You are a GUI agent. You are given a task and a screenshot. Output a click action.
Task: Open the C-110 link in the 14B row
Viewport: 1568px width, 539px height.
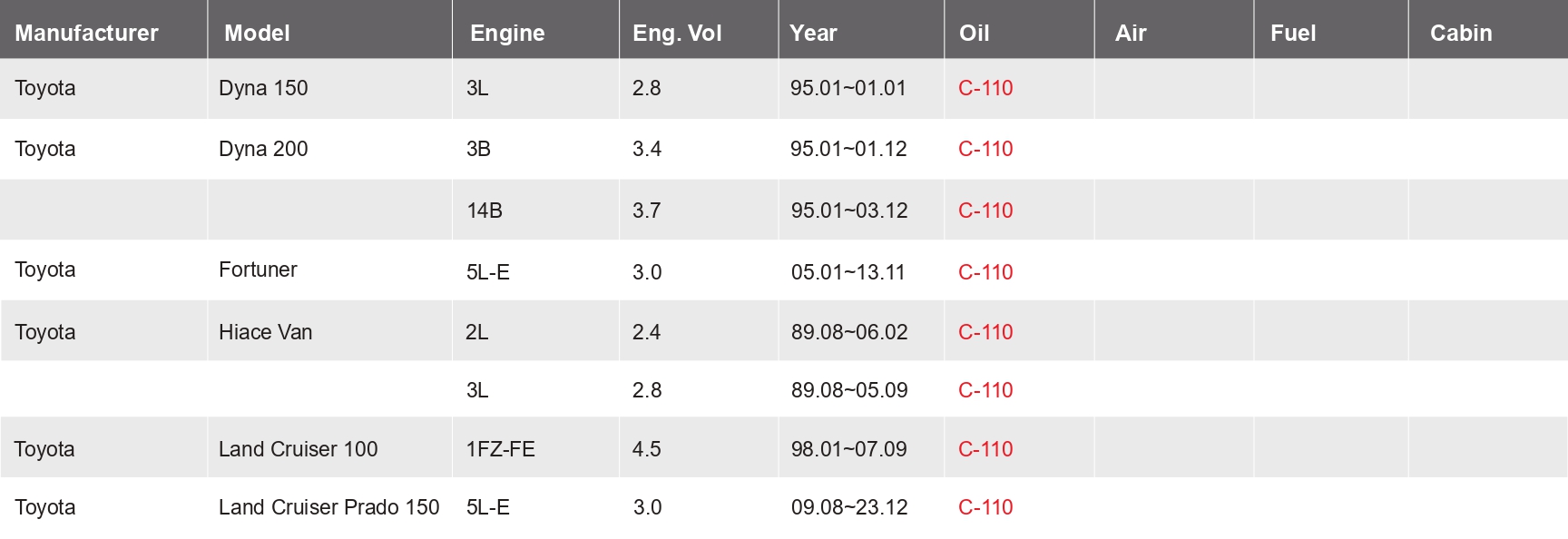point(985,211)
